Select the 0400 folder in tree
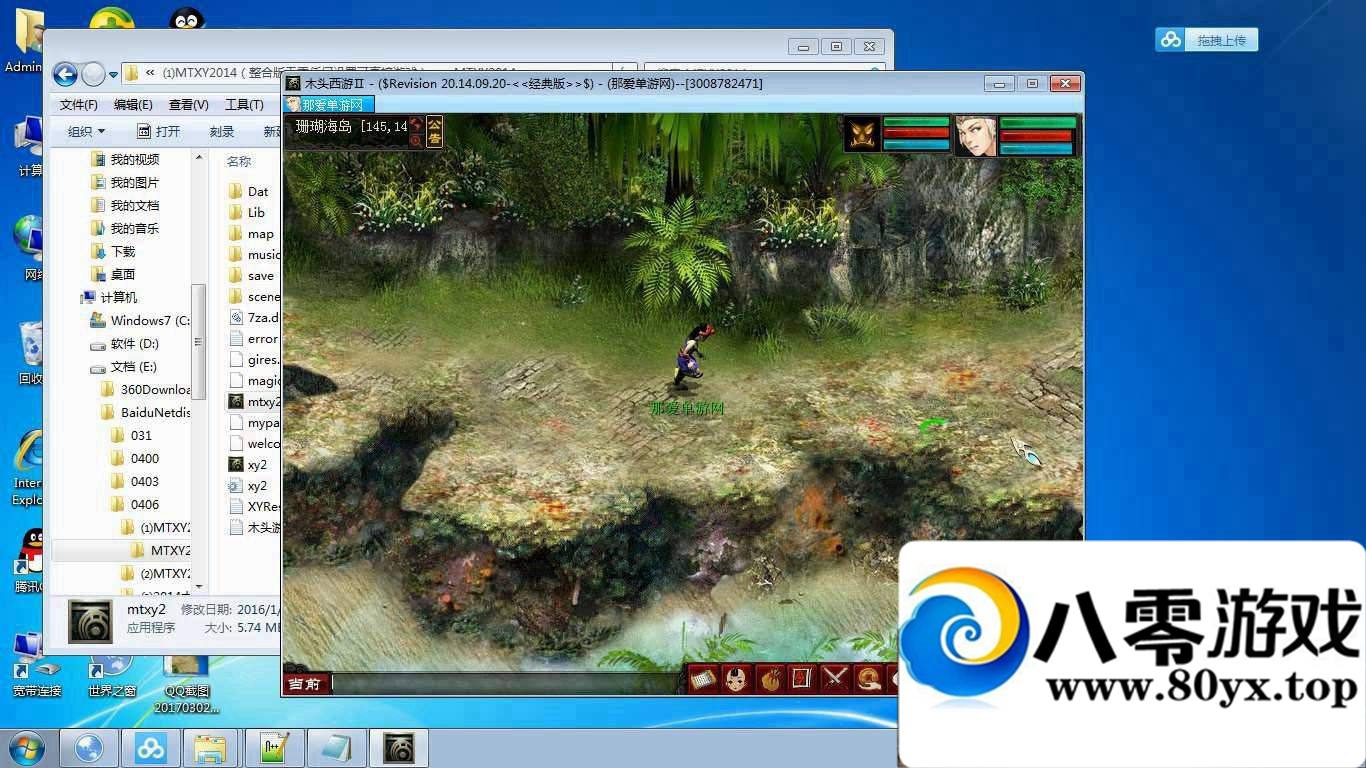 [x=134, y=458]
